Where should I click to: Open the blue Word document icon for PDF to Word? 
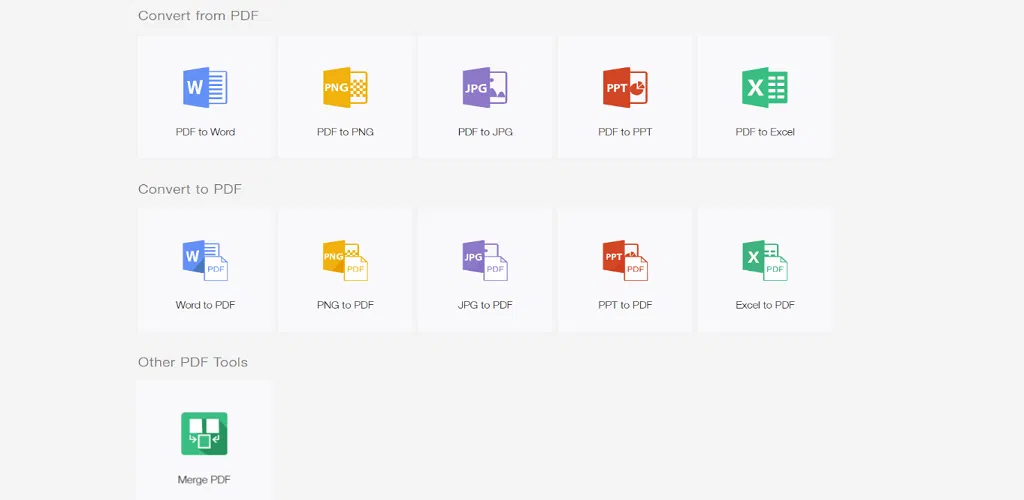(x=205, y=87)
